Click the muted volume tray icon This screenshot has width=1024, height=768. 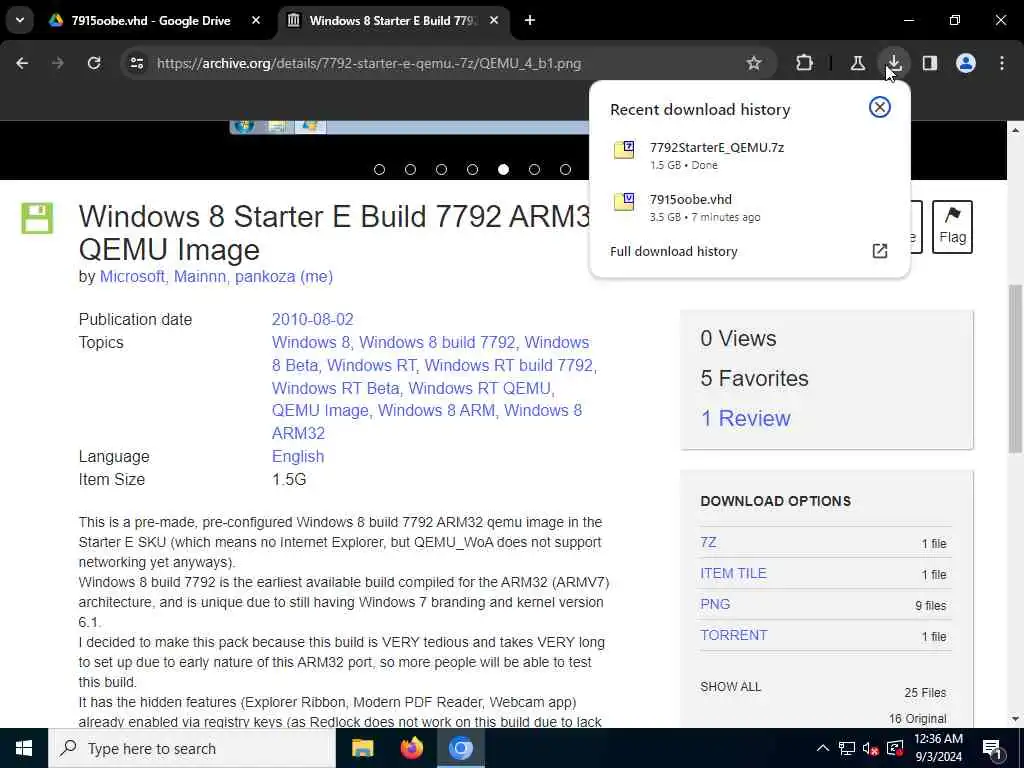tap(871, 748)
